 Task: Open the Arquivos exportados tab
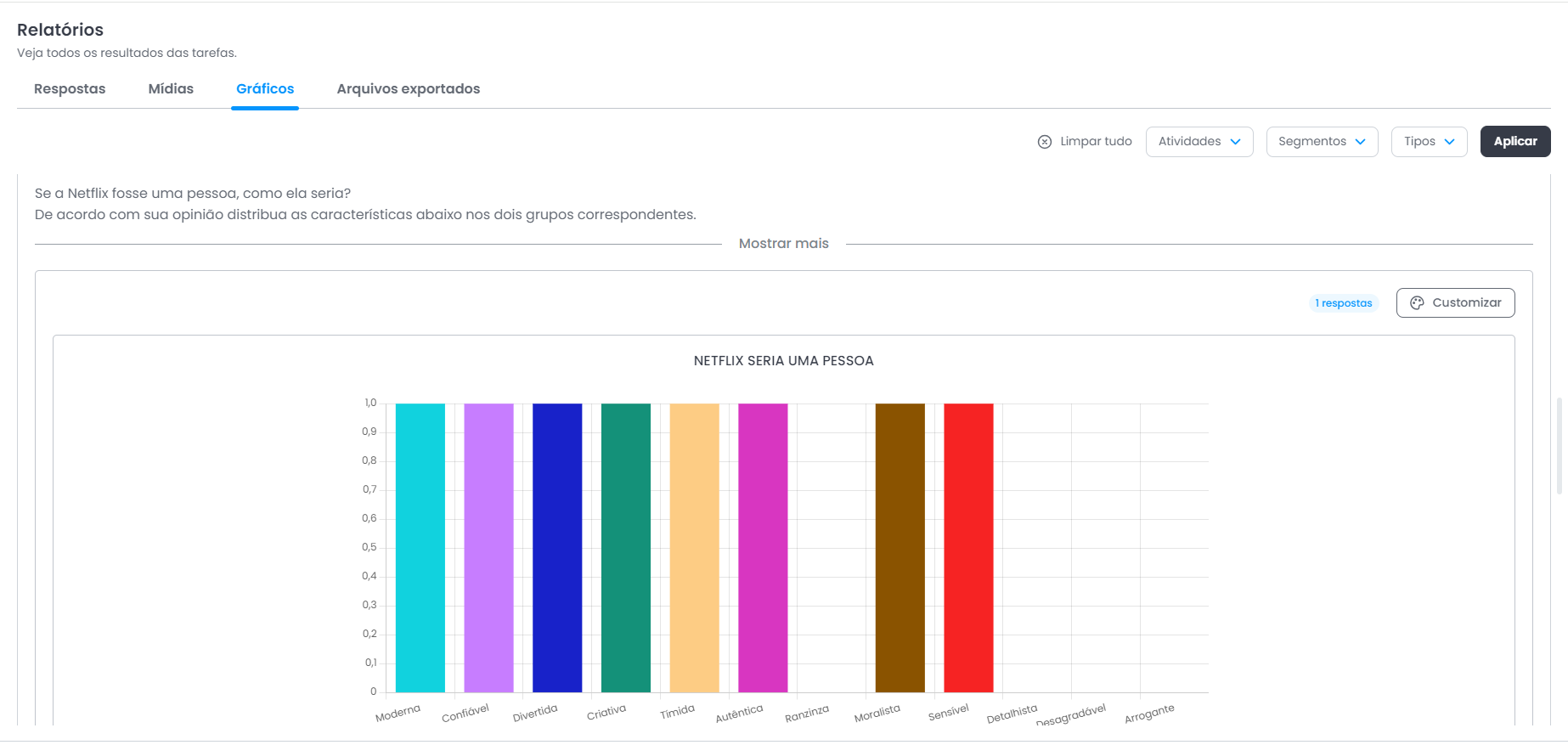click(409, 88)
